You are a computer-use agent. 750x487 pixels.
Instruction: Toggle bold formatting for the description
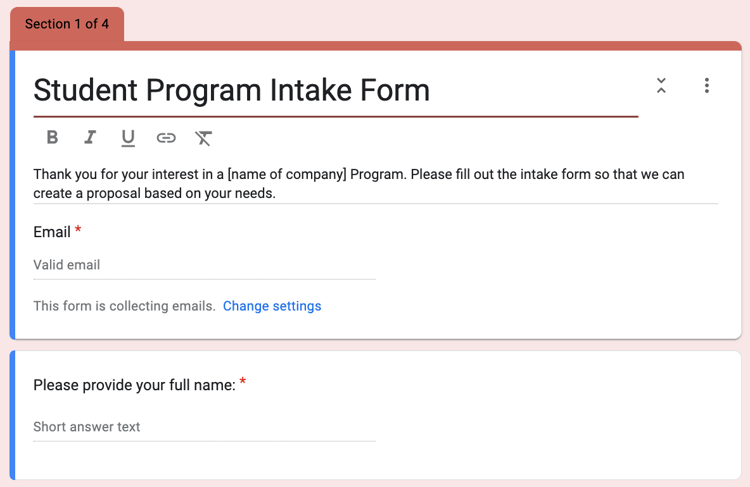[x=52, y=138]
